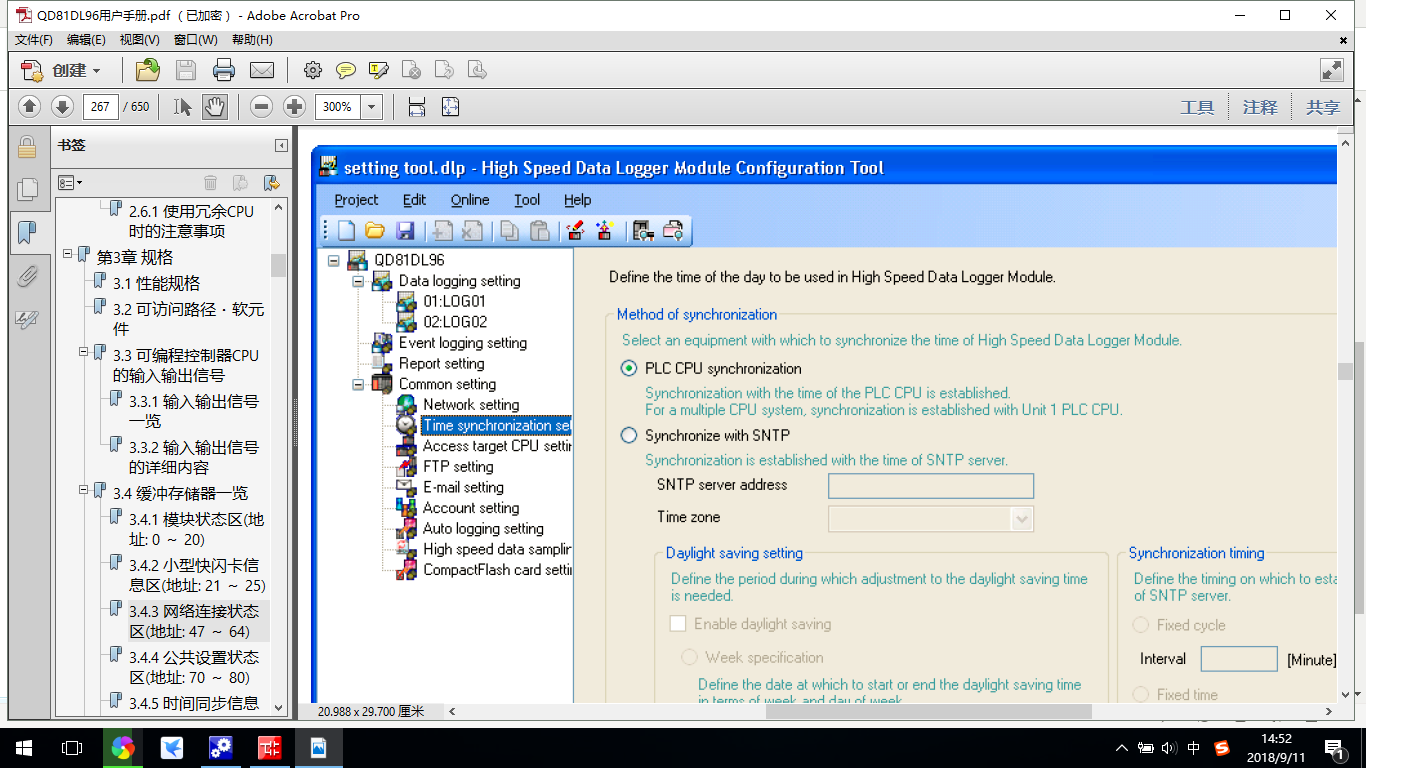Select PLC CPU synchronization radio button
The height and width of the screenshot is (768, 1418).
pyautogui.click(x=628, y=368)
